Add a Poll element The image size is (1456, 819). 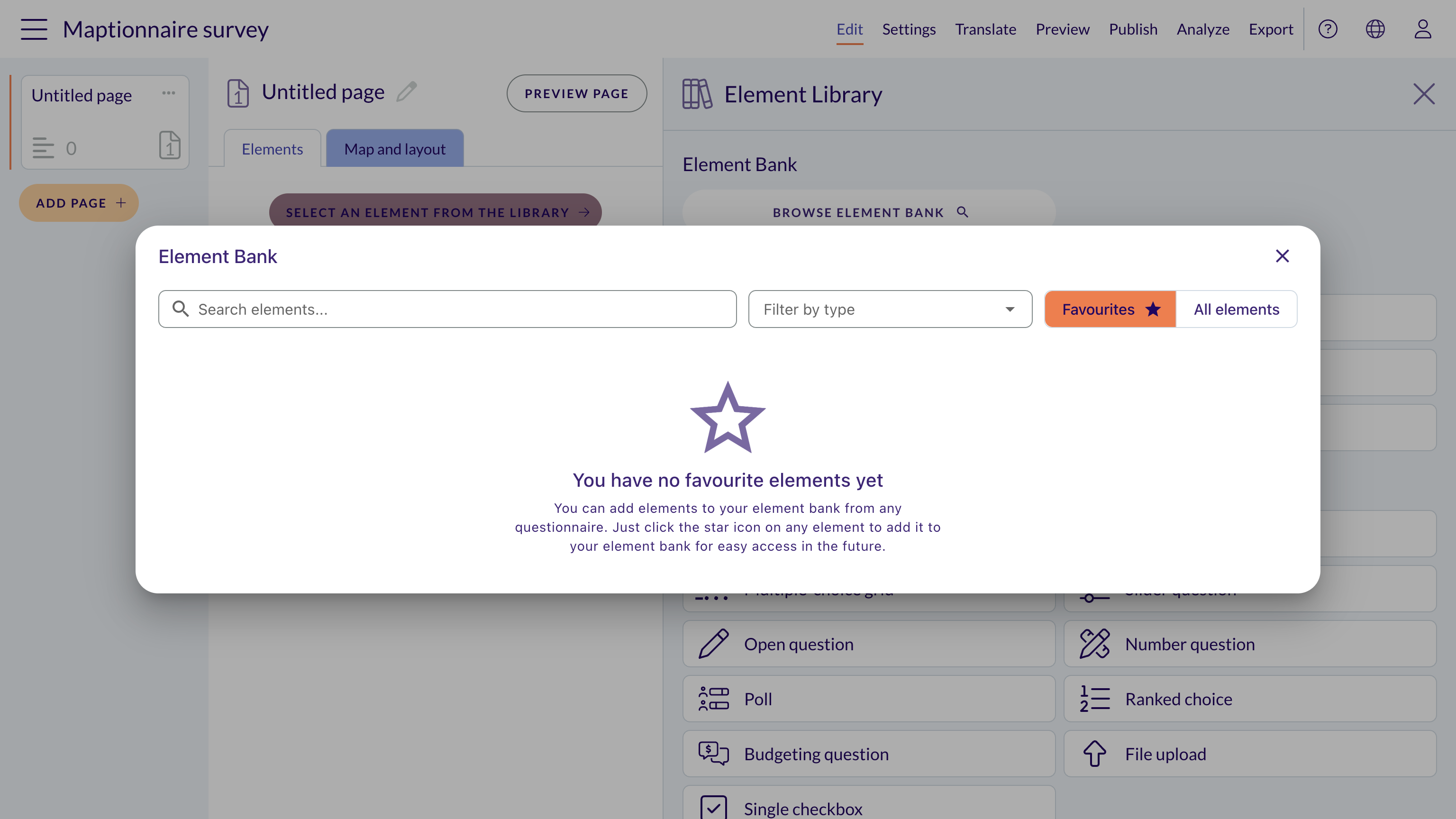coord(869,699)
